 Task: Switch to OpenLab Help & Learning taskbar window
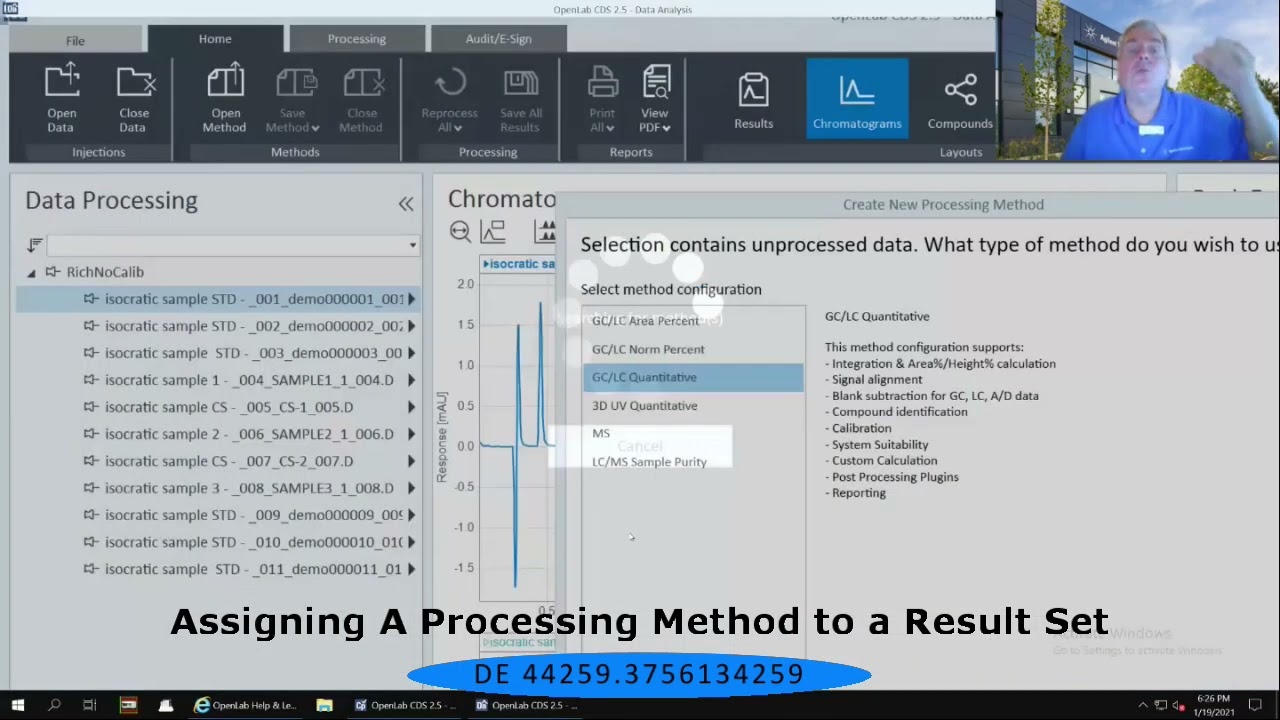[246, 705]
